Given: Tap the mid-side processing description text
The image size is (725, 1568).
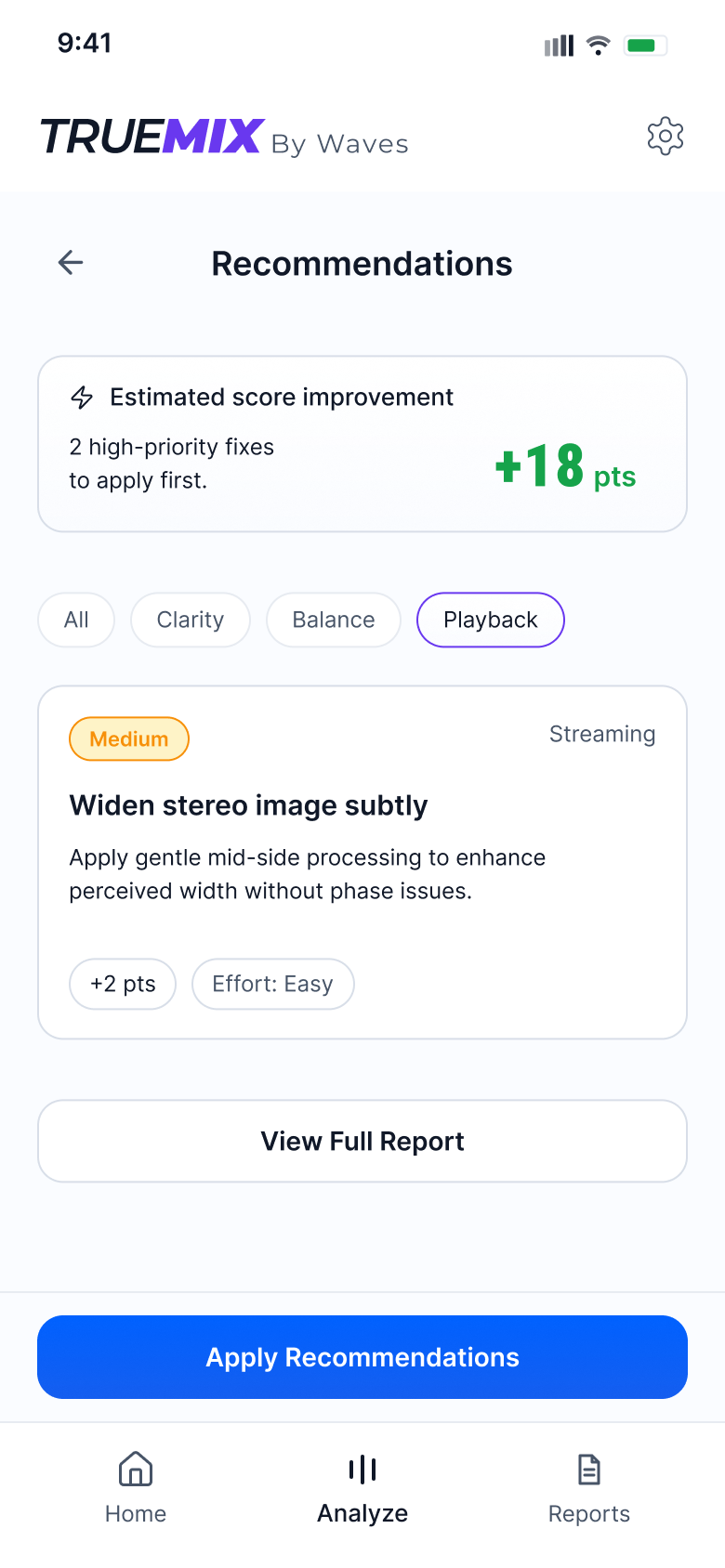Looking at the screenshot, I should click(x=308, y=874).
